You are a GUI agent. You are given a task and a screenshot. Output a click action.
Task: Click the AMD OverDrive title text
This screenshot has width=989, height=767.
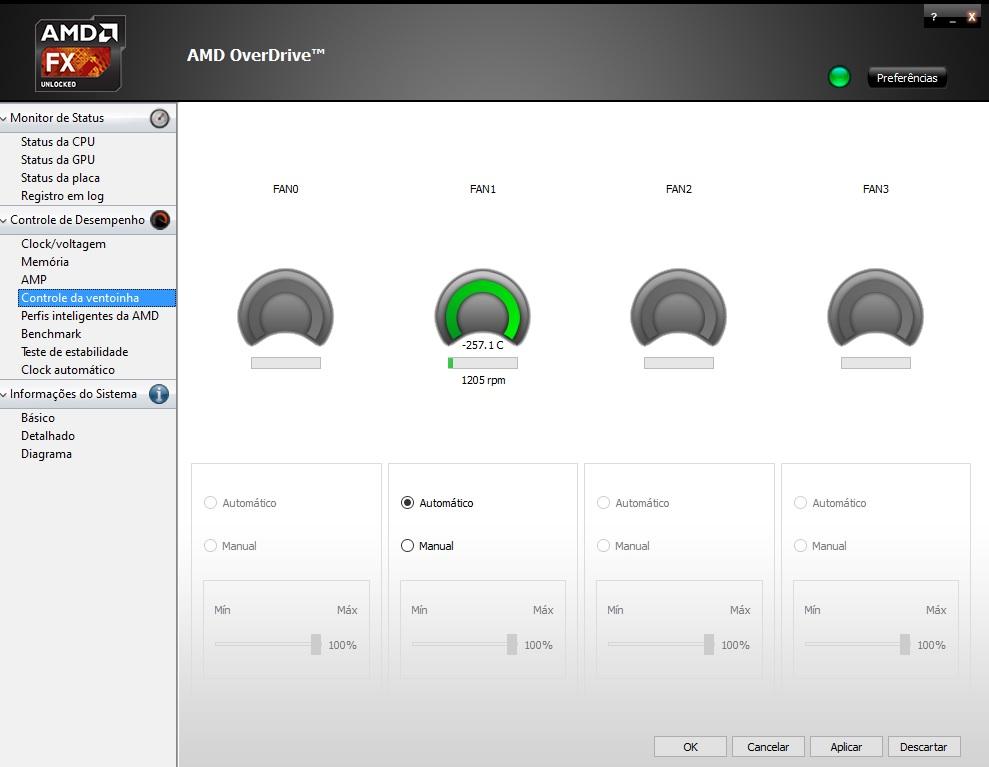(x=255, y=55)
